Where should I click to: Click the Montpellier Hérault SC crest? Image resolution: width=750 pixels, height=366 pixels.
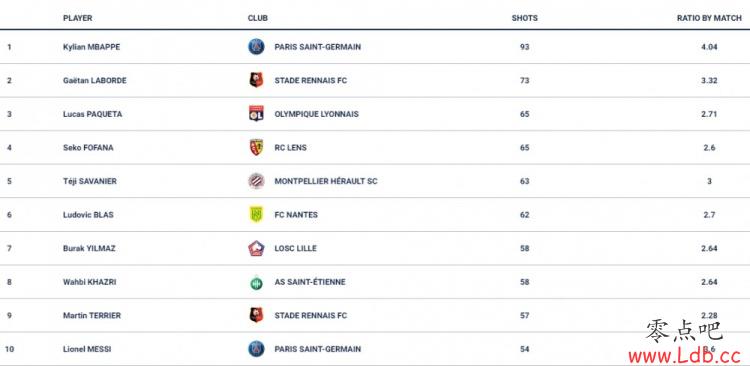coord(256,181)
